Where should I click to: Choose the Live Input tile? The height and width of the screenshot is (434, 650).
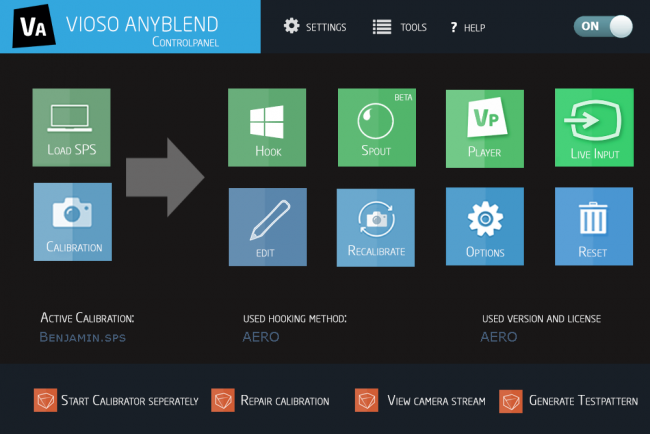point(594,127)
